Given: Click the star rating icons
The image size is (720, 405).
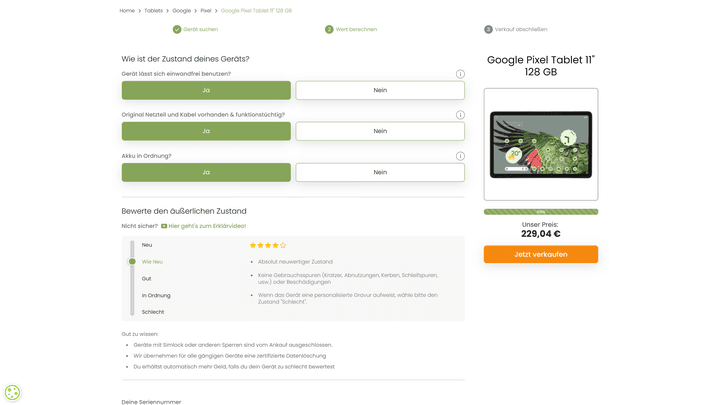Looking at the screenshot, I should [x=267, y=245].
